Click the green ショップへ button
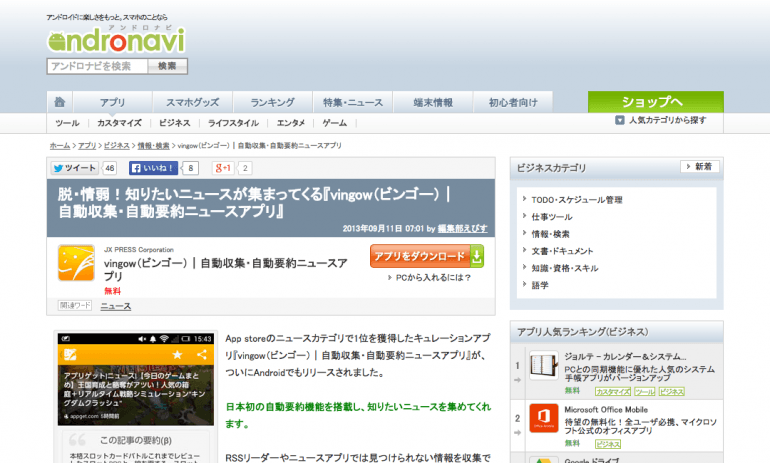 pos(656,102)
